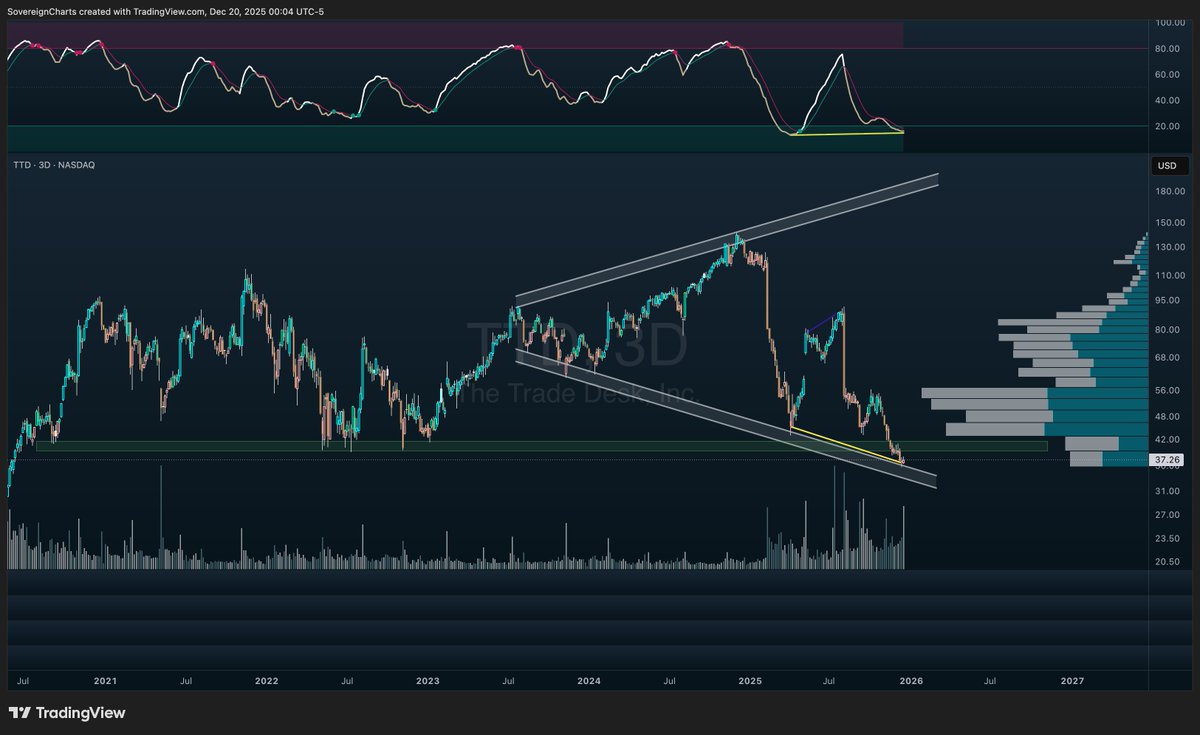
Task: Select the upper rising channel line
Action: [727, 238]
